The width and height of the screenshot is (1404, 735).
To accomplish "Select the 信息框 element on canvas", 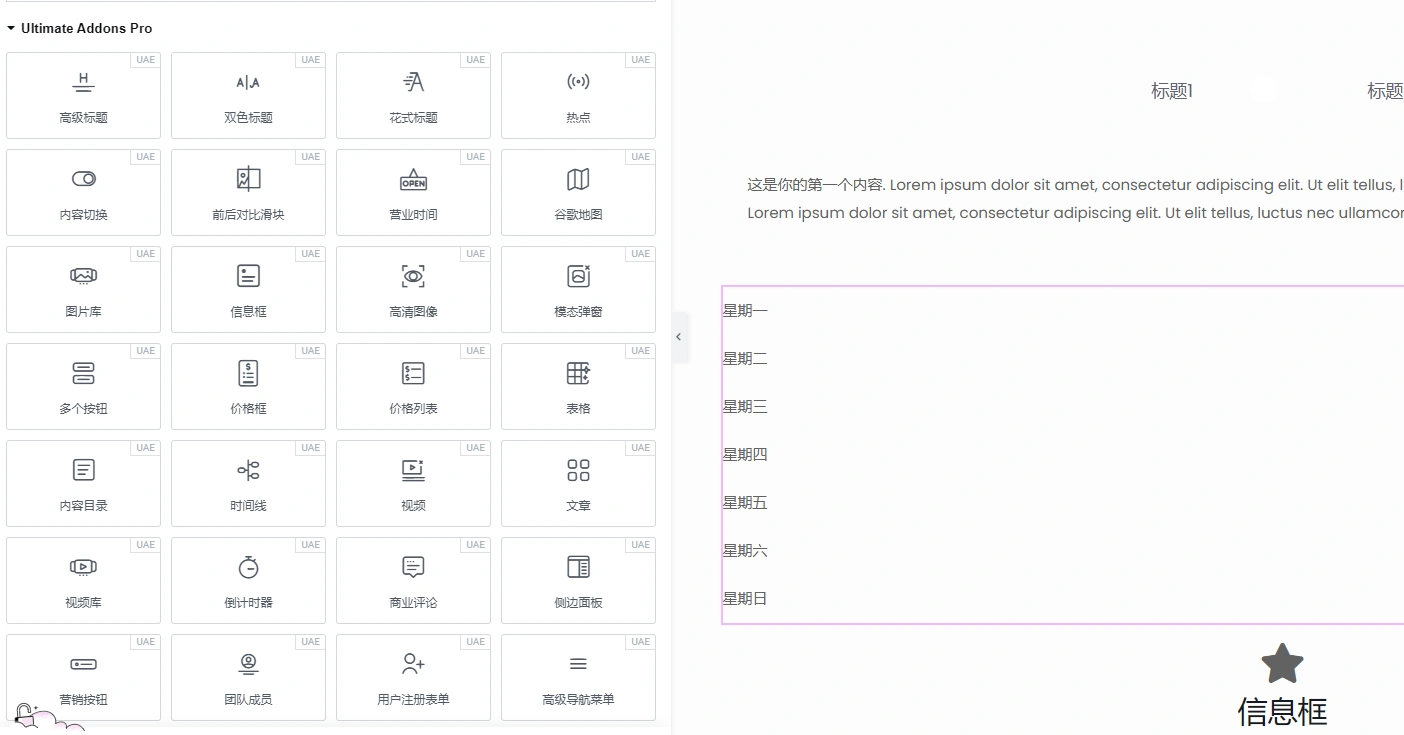I will [x=1283, y=711].
